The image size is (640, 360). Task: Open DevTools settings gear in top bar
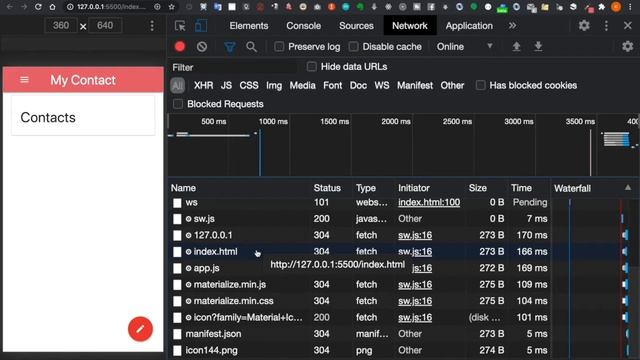(584, 25)
